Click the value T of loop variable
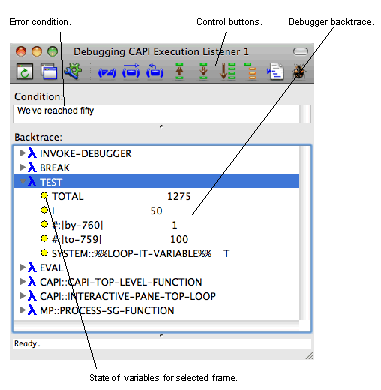The image size is (381, 390). [226, 253]
